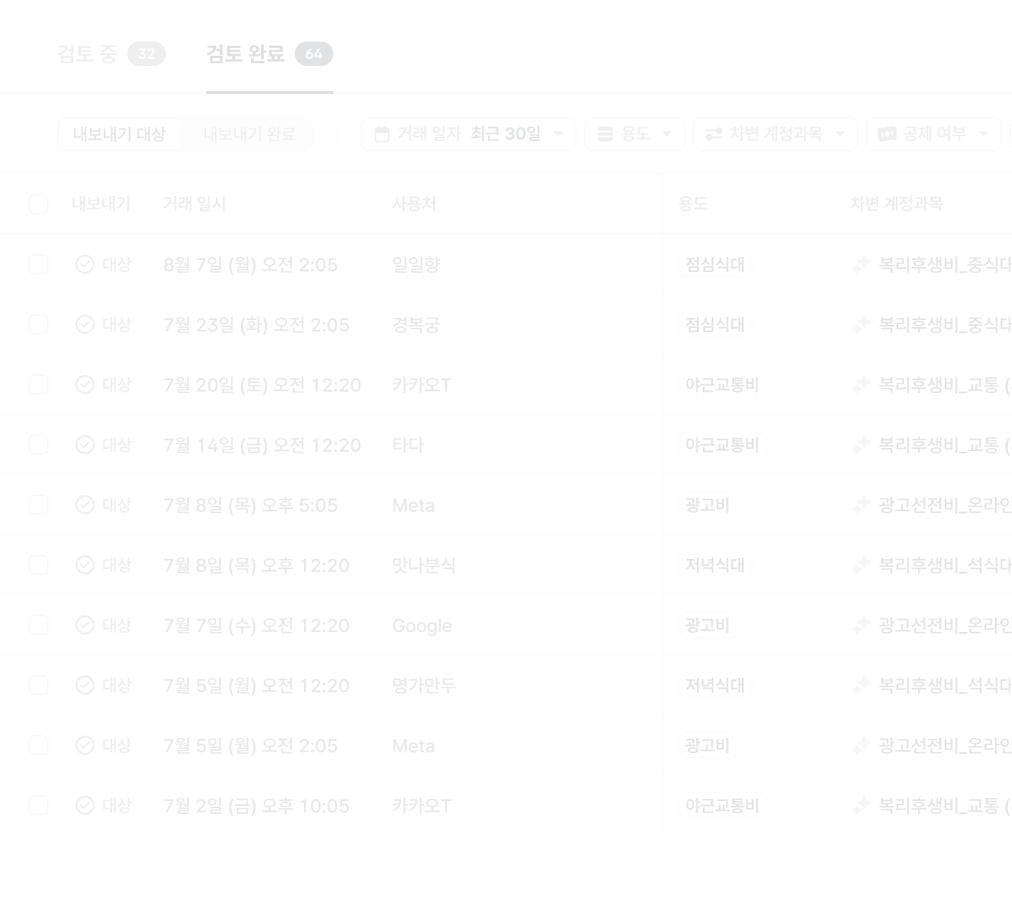This screenshot has height=905, width=1012.
Task: Switch to 내보내기 완료 view
Action: (x=249, y=134)
